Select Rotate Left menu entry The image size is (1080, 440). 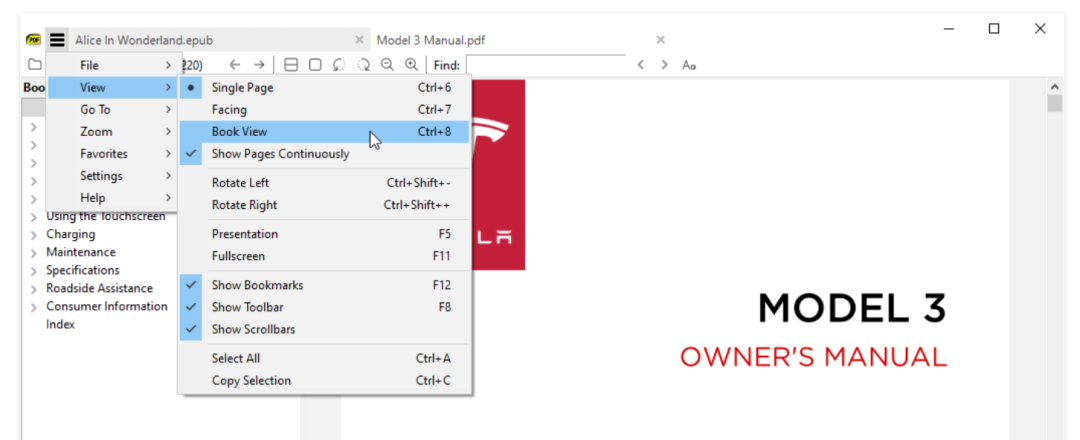324,183
